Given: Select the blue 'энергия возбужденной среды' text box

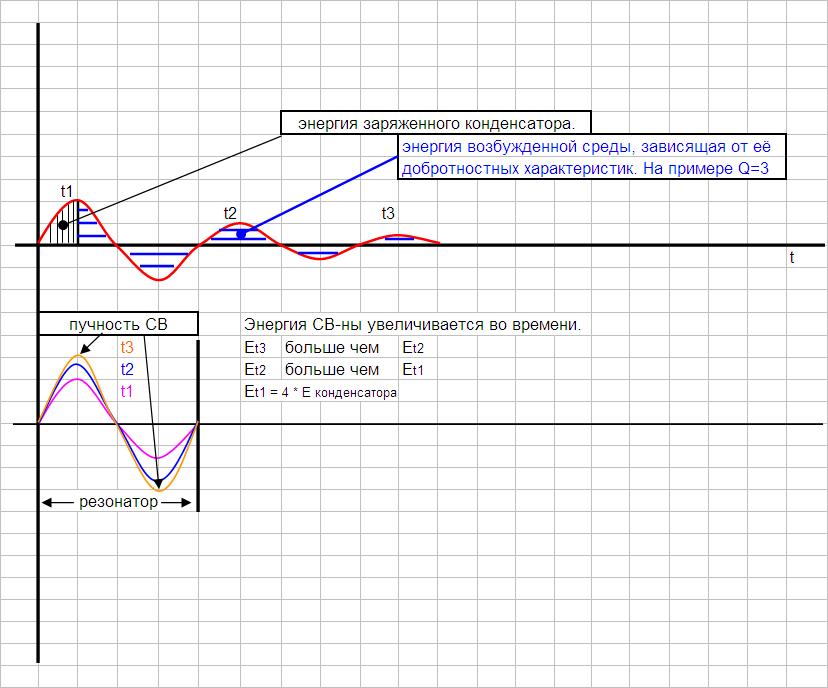Looking at the screenshot, I should click(591, 157).
